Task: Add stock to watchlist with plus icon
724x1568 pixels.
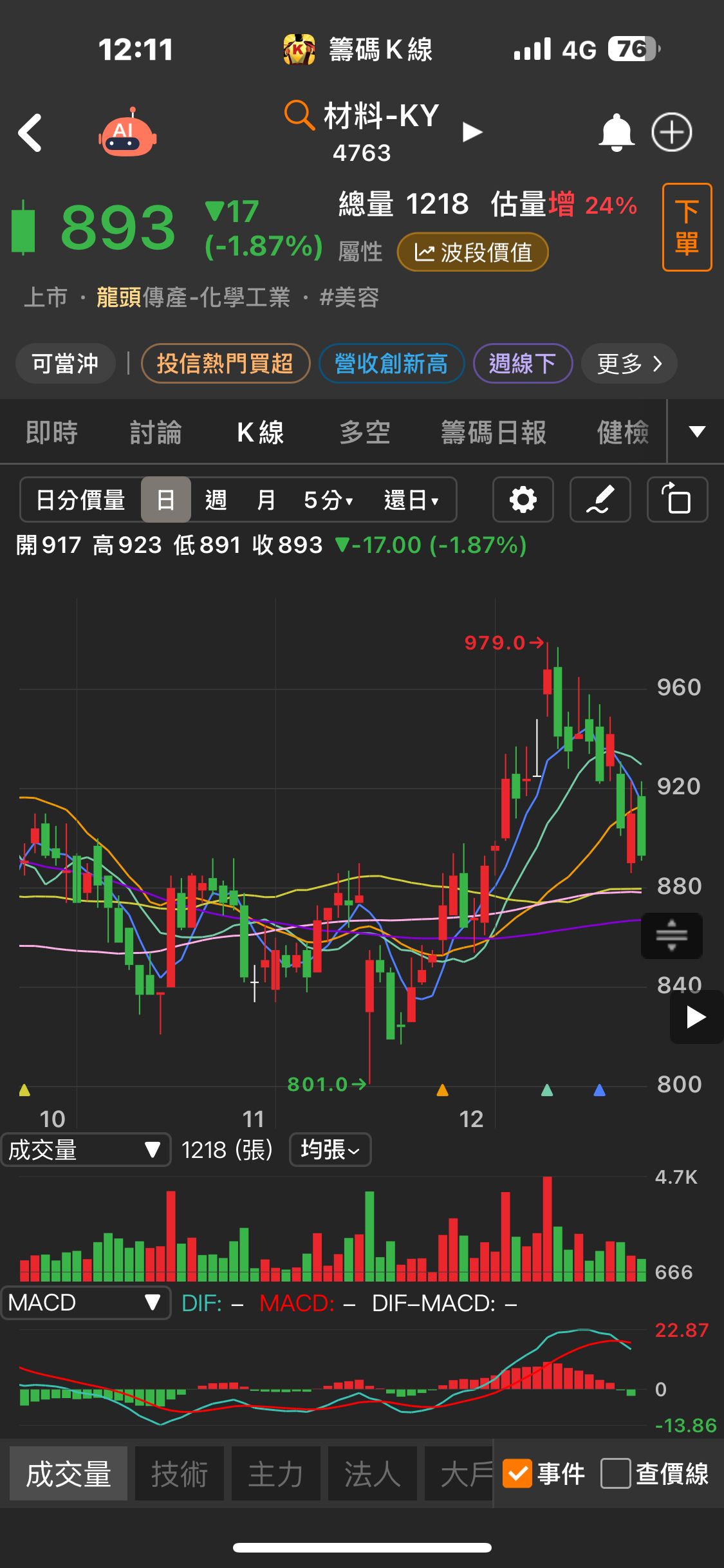Action: click(x=672, y=133)
